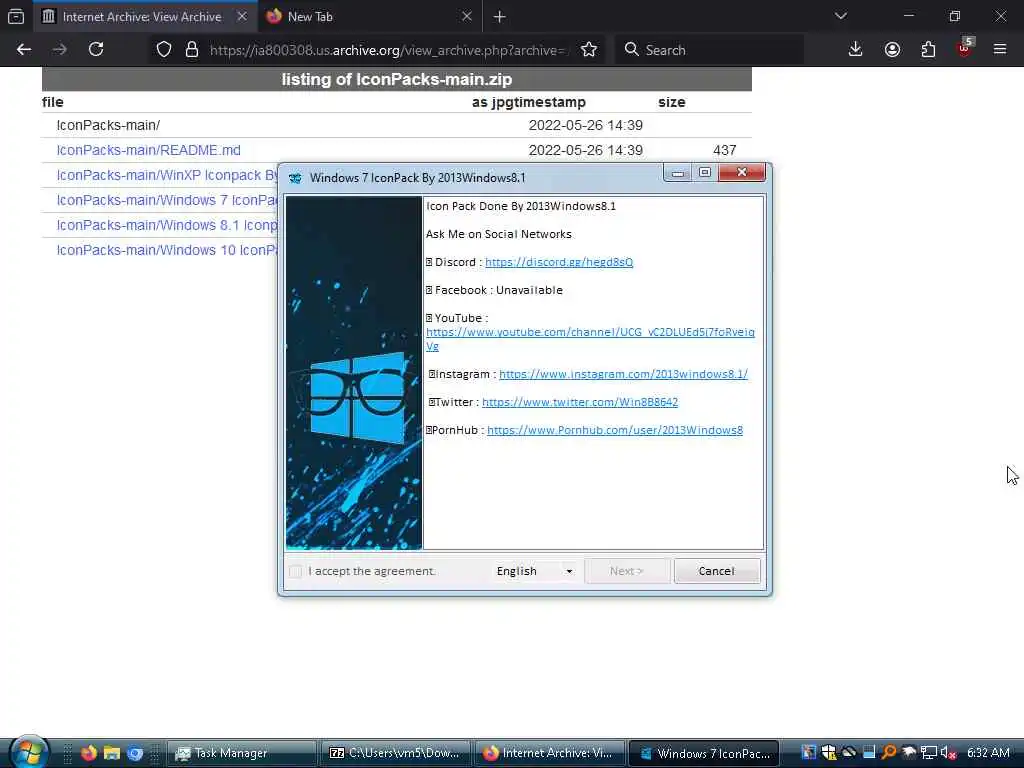Switch to the 7-Zip C:\Users taskbar button
The image size is (1024, 768).
[395, 753]
